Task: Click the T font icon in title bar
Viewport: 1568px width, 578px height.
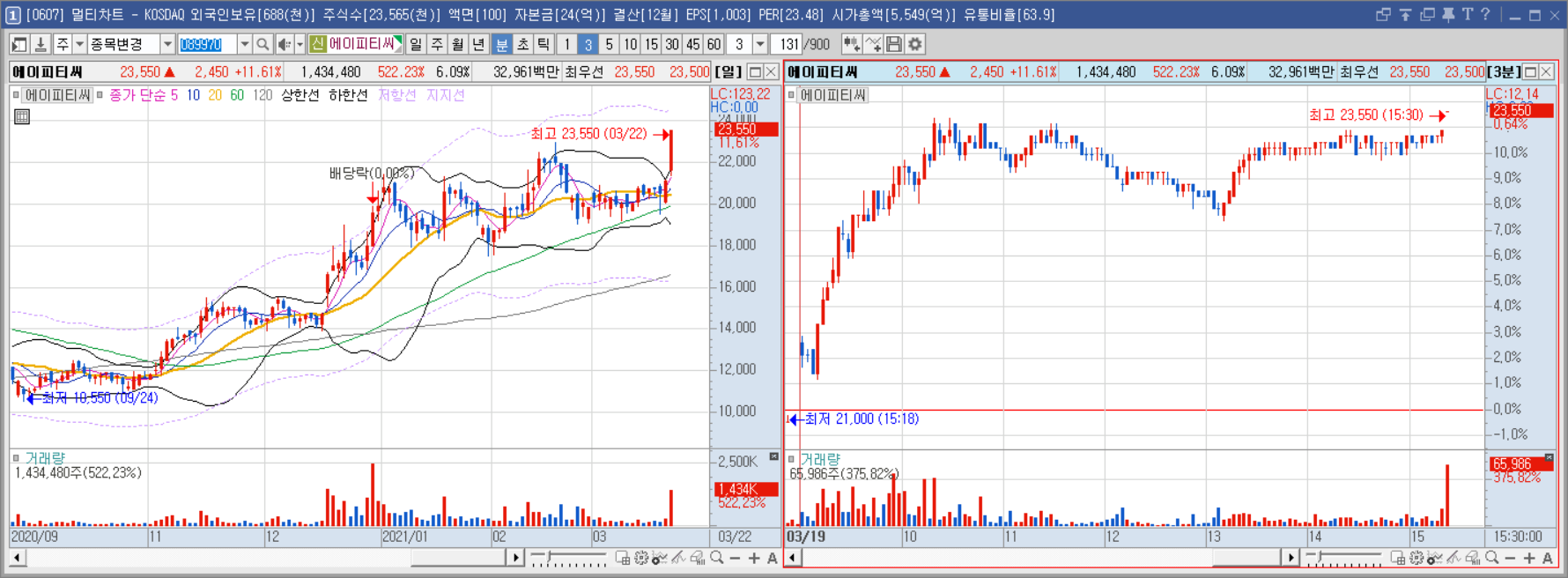Action: pyautogui.click(x=1467, y=14)
